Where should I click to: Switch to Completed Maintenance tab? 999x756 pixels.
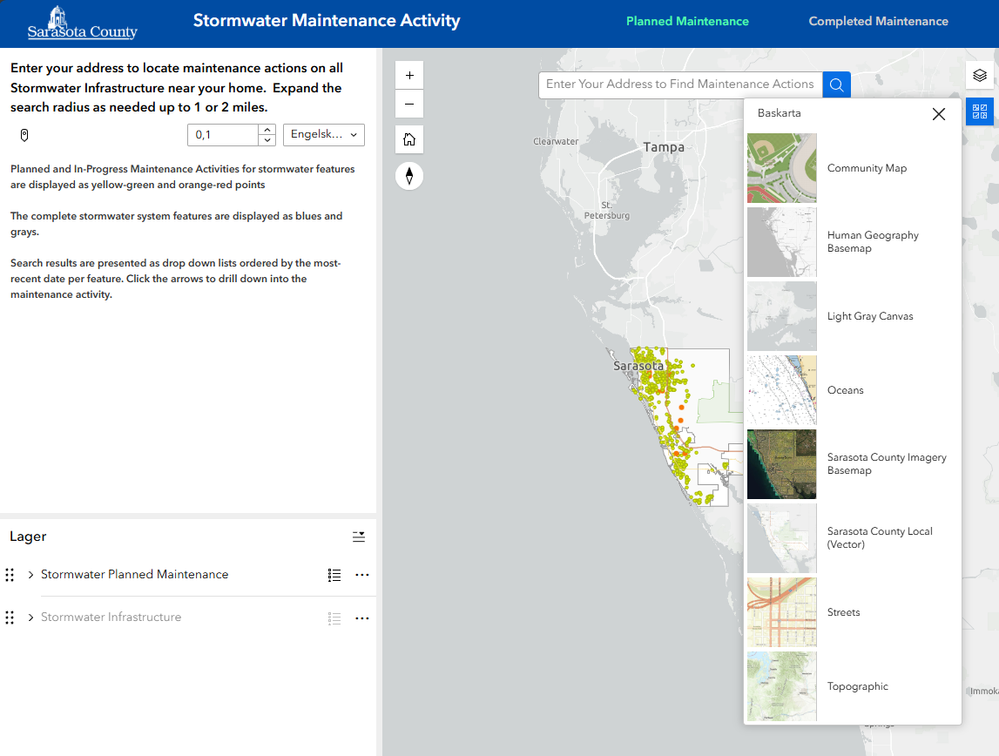pyautogui.click(x=878, y=21)
